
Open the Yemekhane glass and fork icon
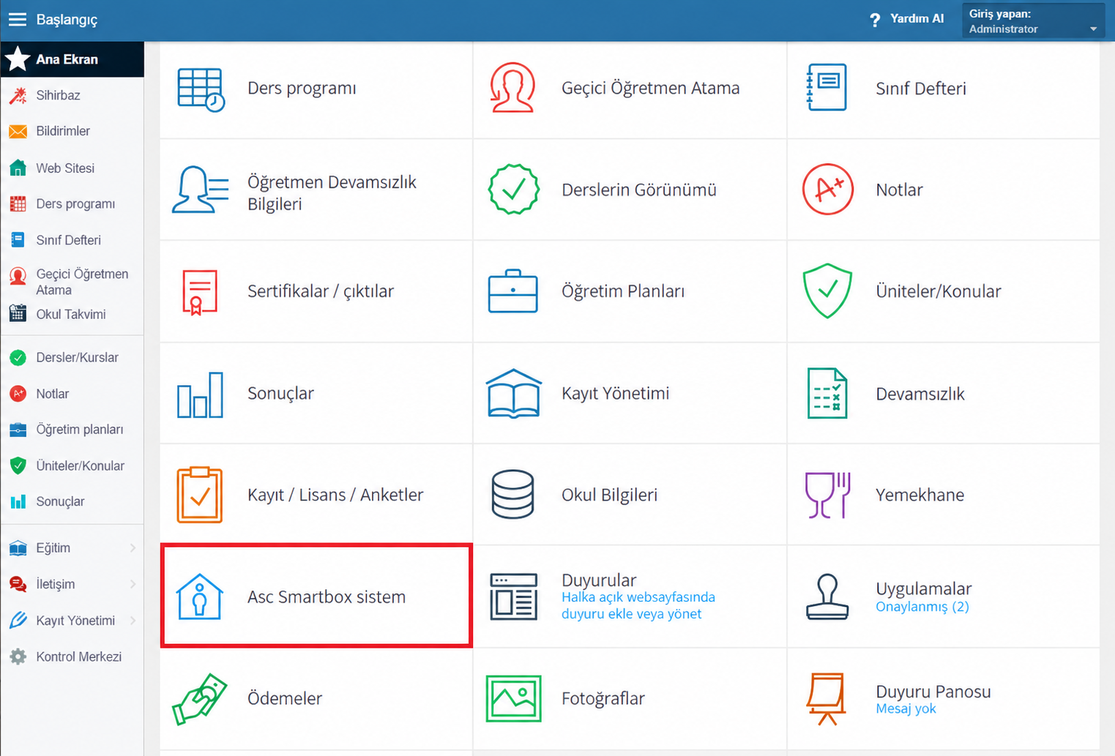click(828, 495)
